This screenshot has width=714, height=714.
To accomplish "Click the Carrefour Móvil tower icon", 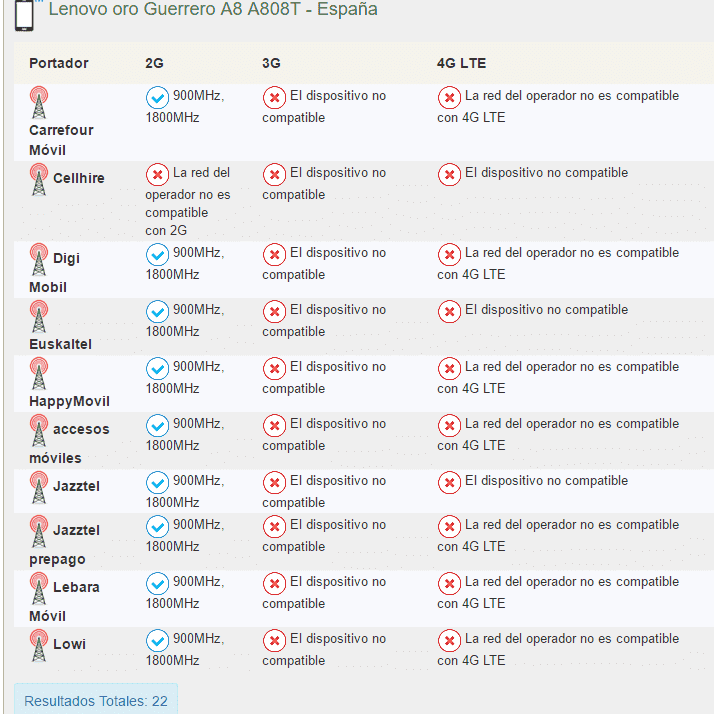I will tap(39, 102).
